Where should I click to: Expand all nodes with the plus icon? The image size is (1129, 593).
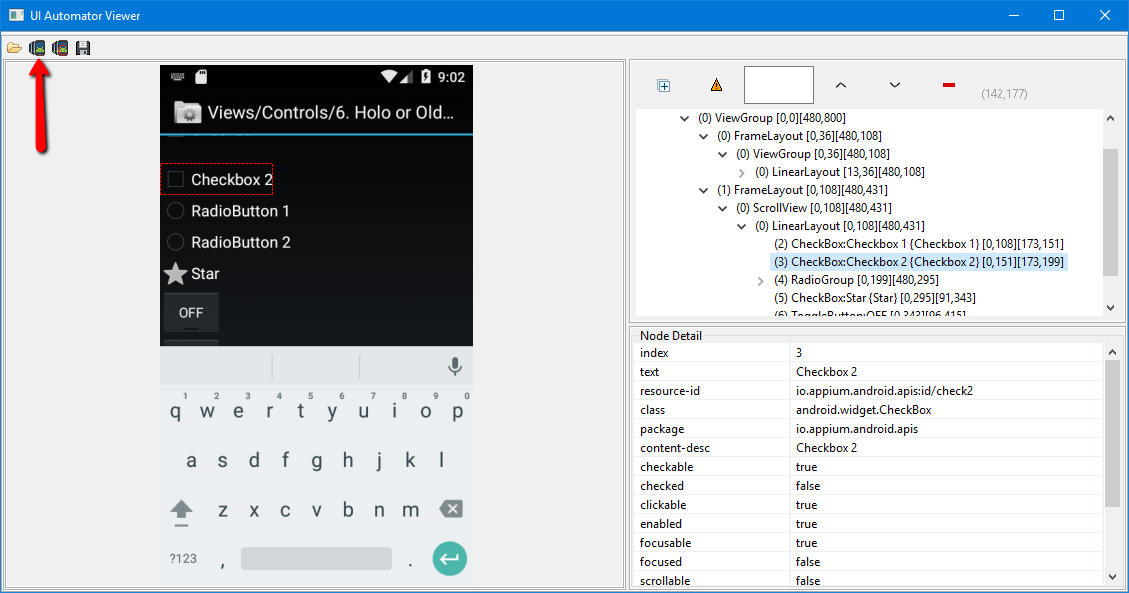(664, 86)
